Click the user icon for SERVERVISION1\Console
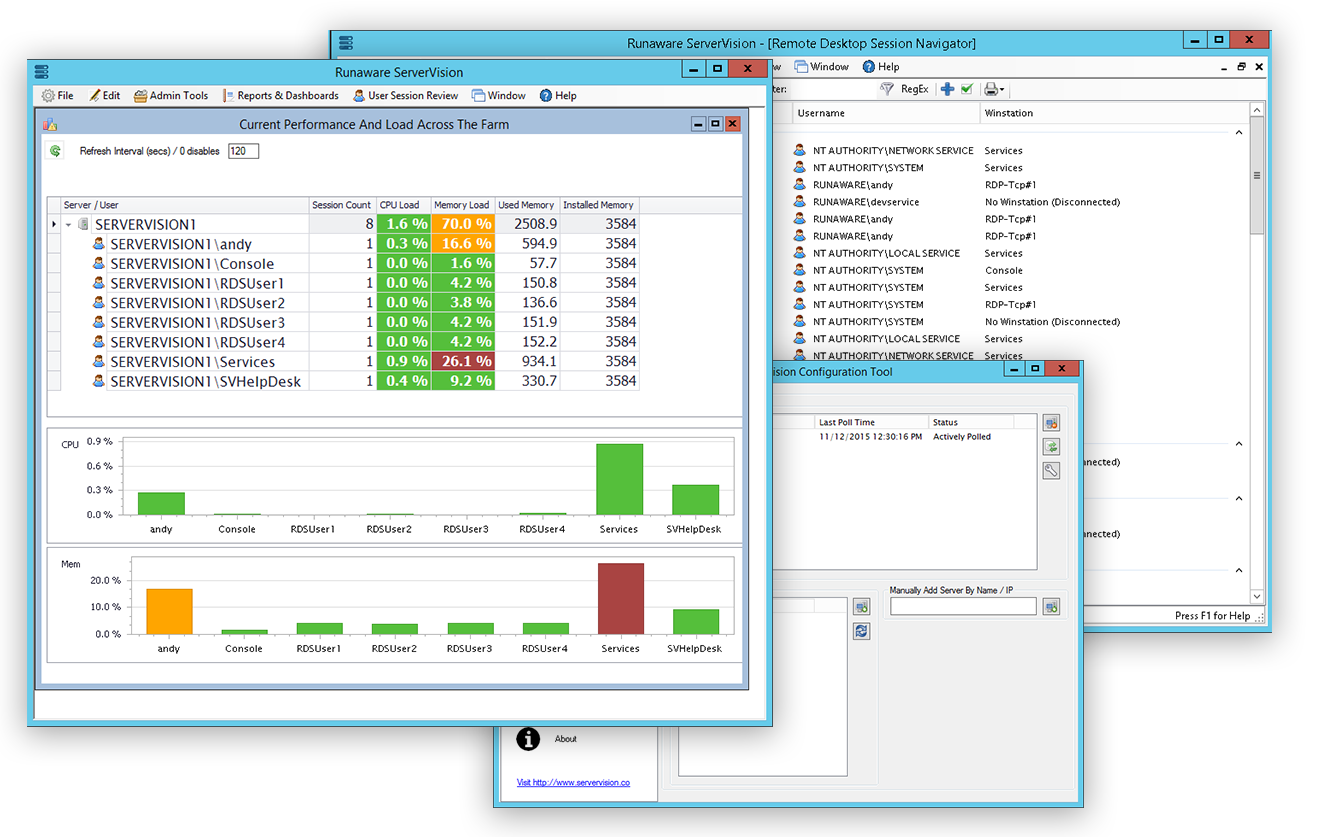Viewport: 1326px width, 837px height. [99, 264]
